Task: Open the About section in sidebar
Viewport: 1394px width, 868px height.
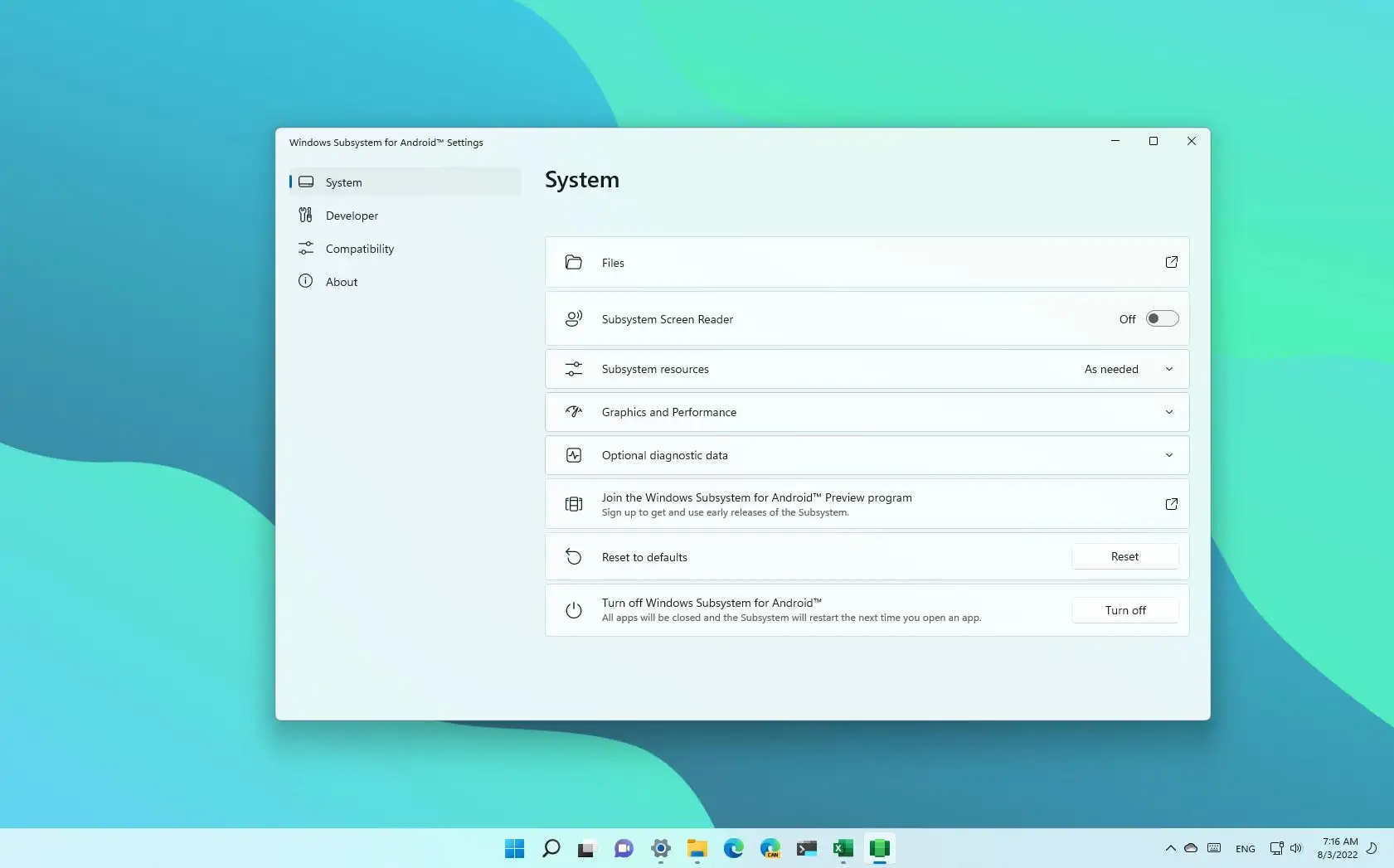Action: click(x=406, y=282)
